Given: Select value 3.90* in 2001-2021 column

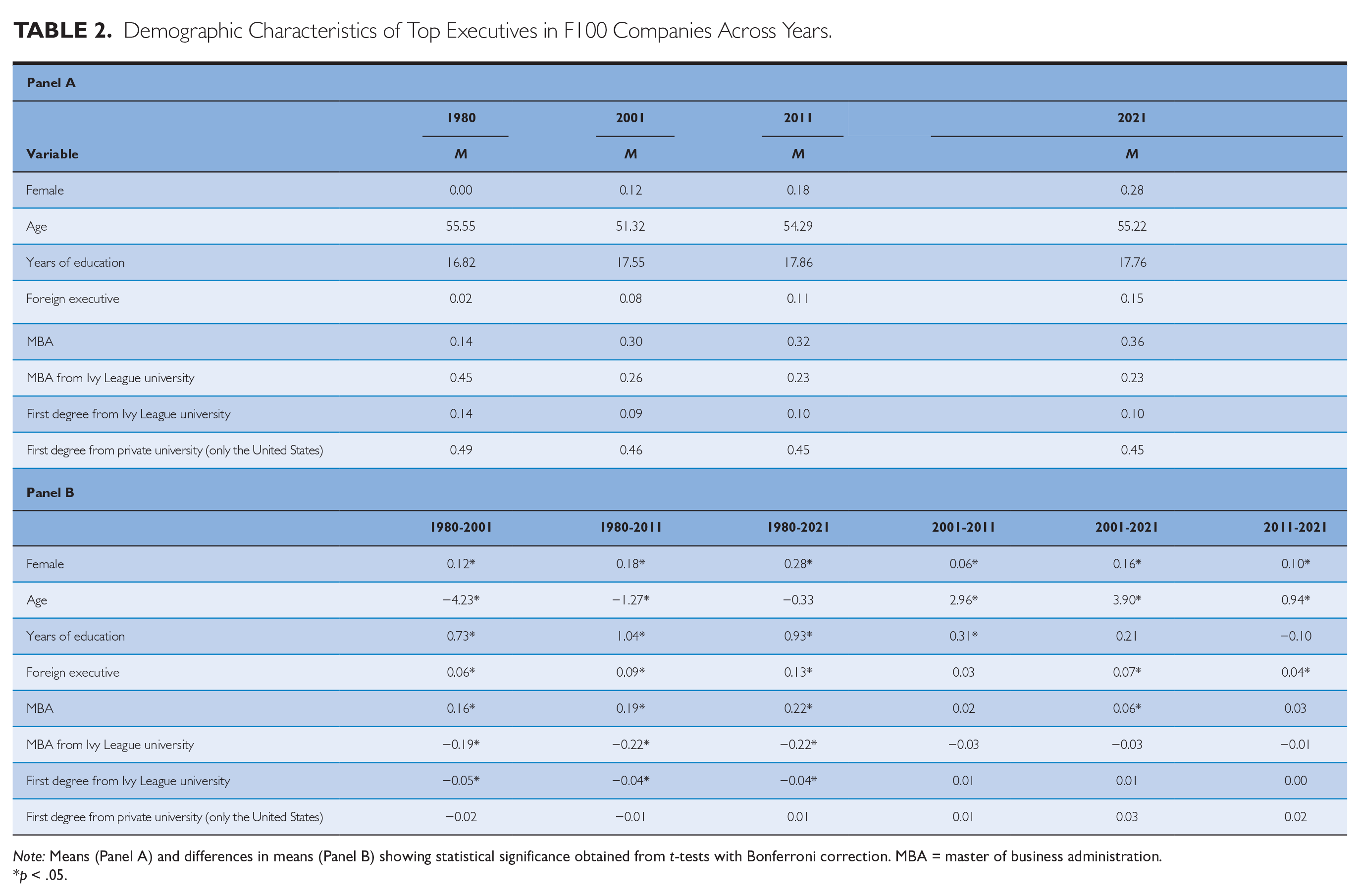Looking at the screenshot, I should pos(1126,600).
